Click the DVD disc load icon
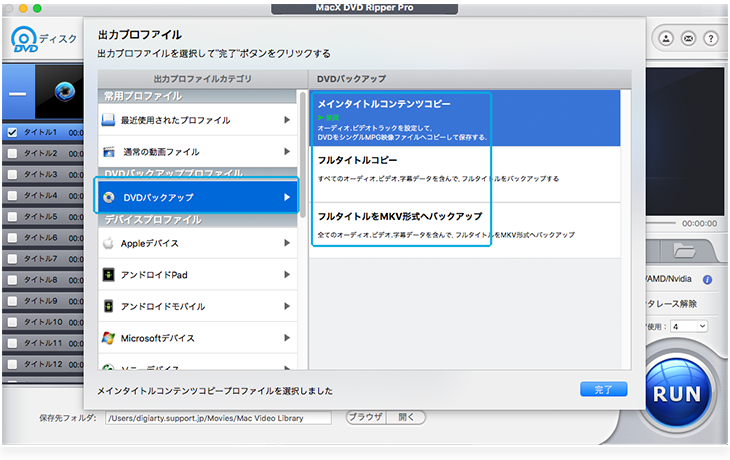 25,39
